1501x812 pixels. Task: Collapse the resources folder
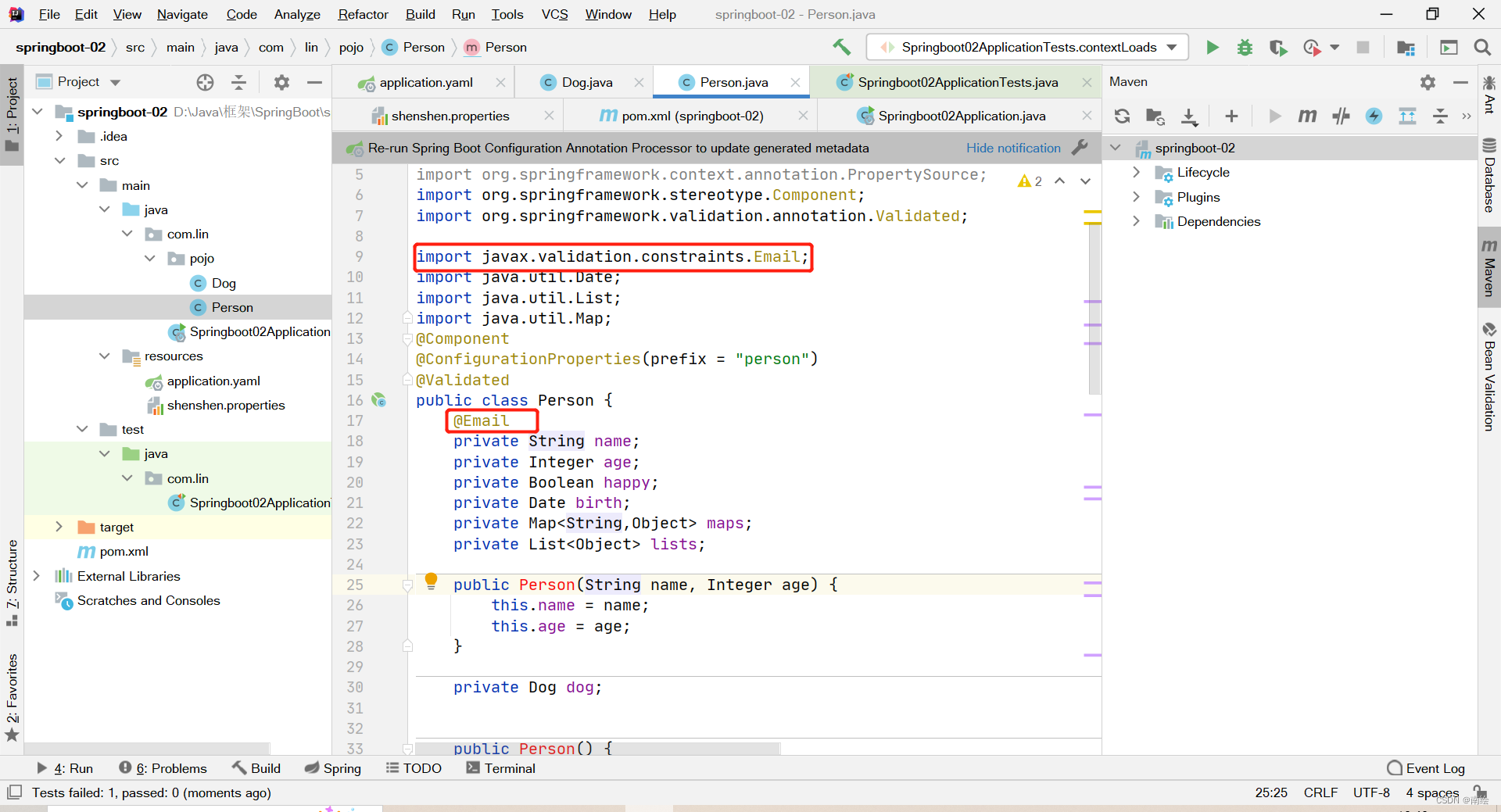105,356
